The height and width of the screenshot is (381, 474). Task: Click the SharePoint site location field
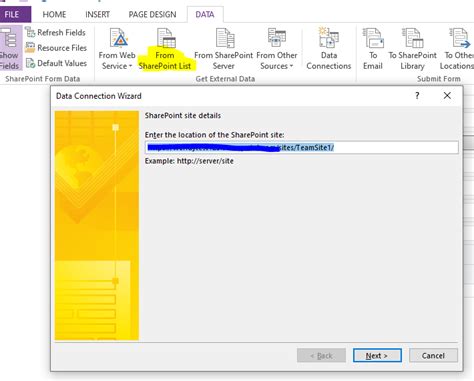coord(302,147)
